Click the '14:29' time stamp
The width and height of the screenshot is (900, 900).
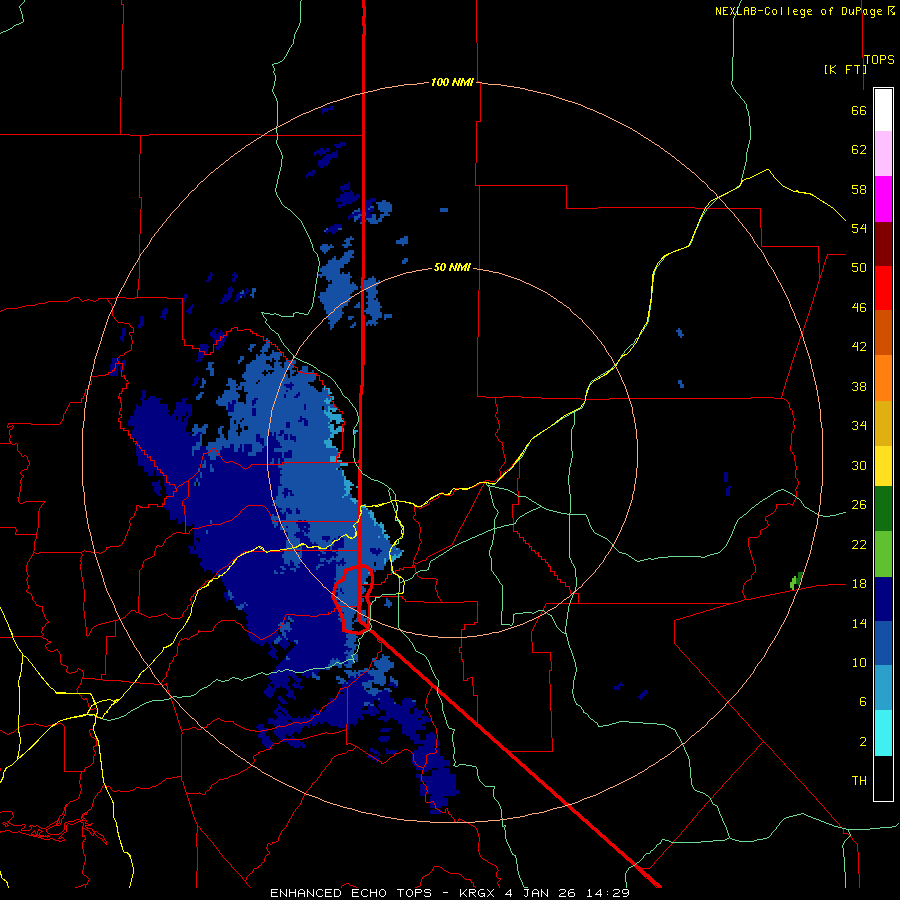point(608,893)
